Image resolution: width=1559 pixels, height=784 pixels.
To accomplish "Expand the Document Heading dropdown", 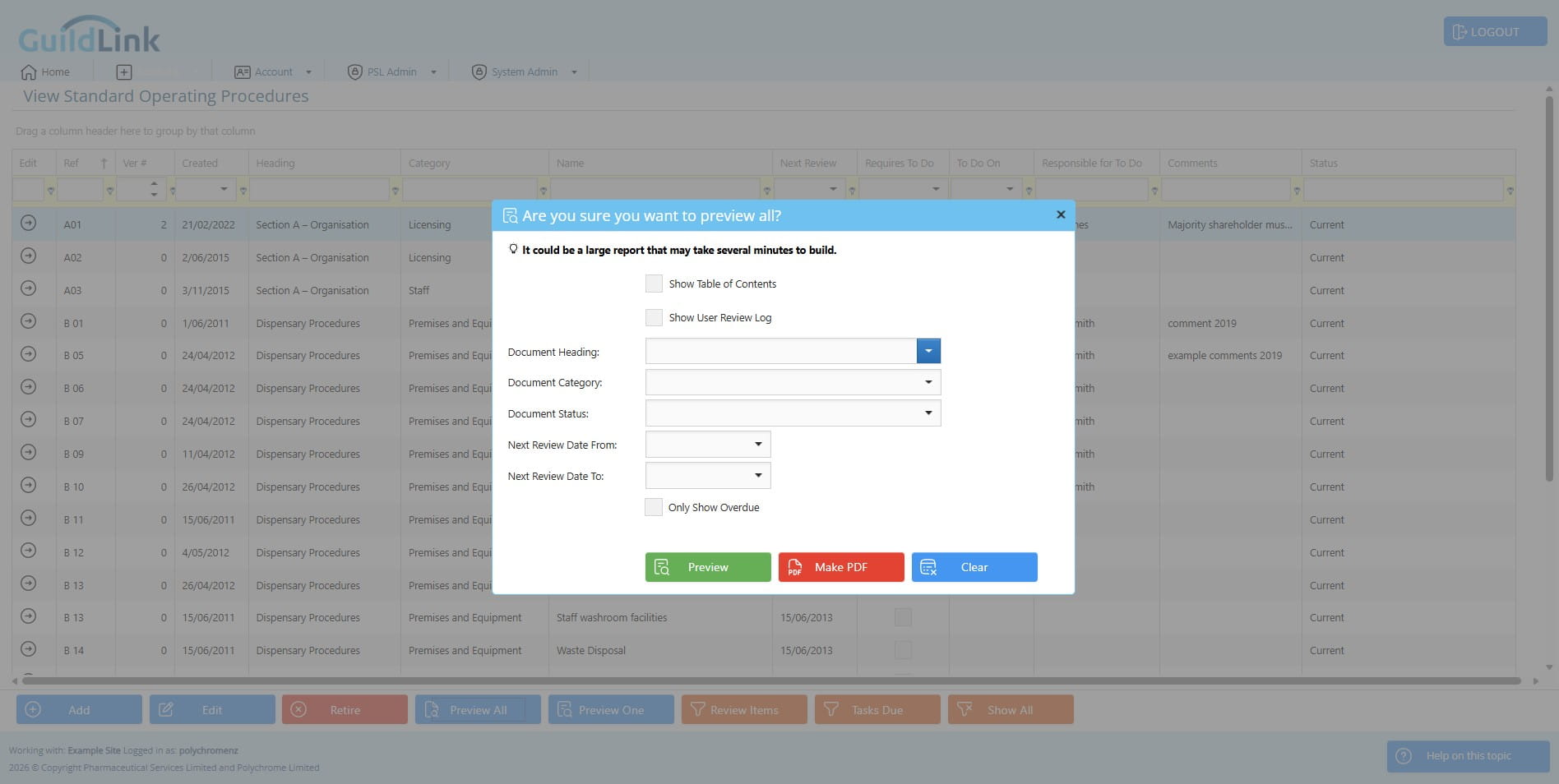I will (x=928, y=351).
